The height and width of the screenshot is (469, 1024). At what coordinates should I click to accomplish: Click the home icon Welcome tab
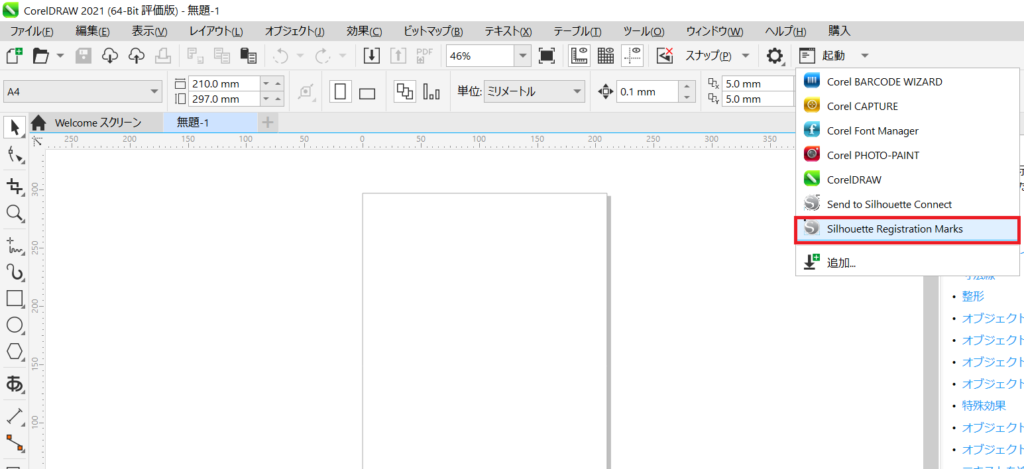39,122
